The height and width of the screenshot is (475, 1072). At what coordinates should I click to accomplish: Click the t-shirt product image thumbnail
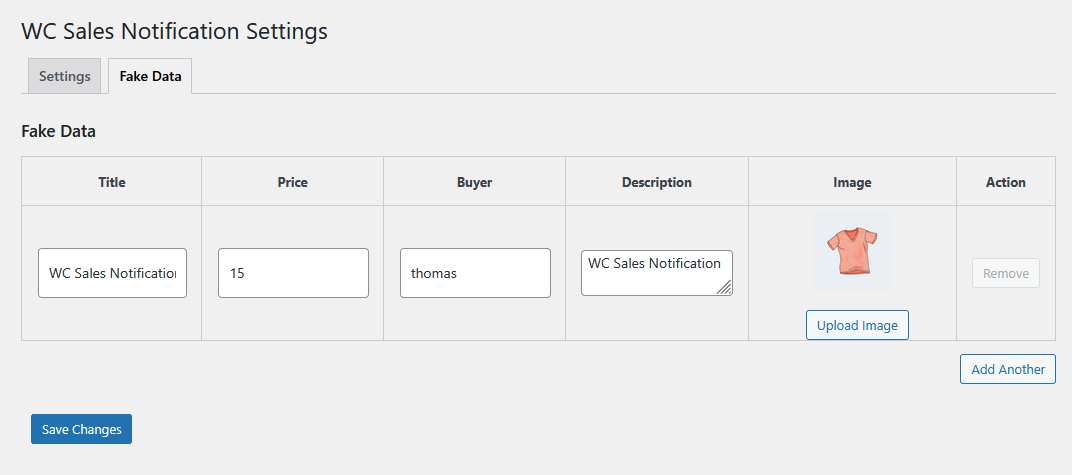[x=852, y=252]
